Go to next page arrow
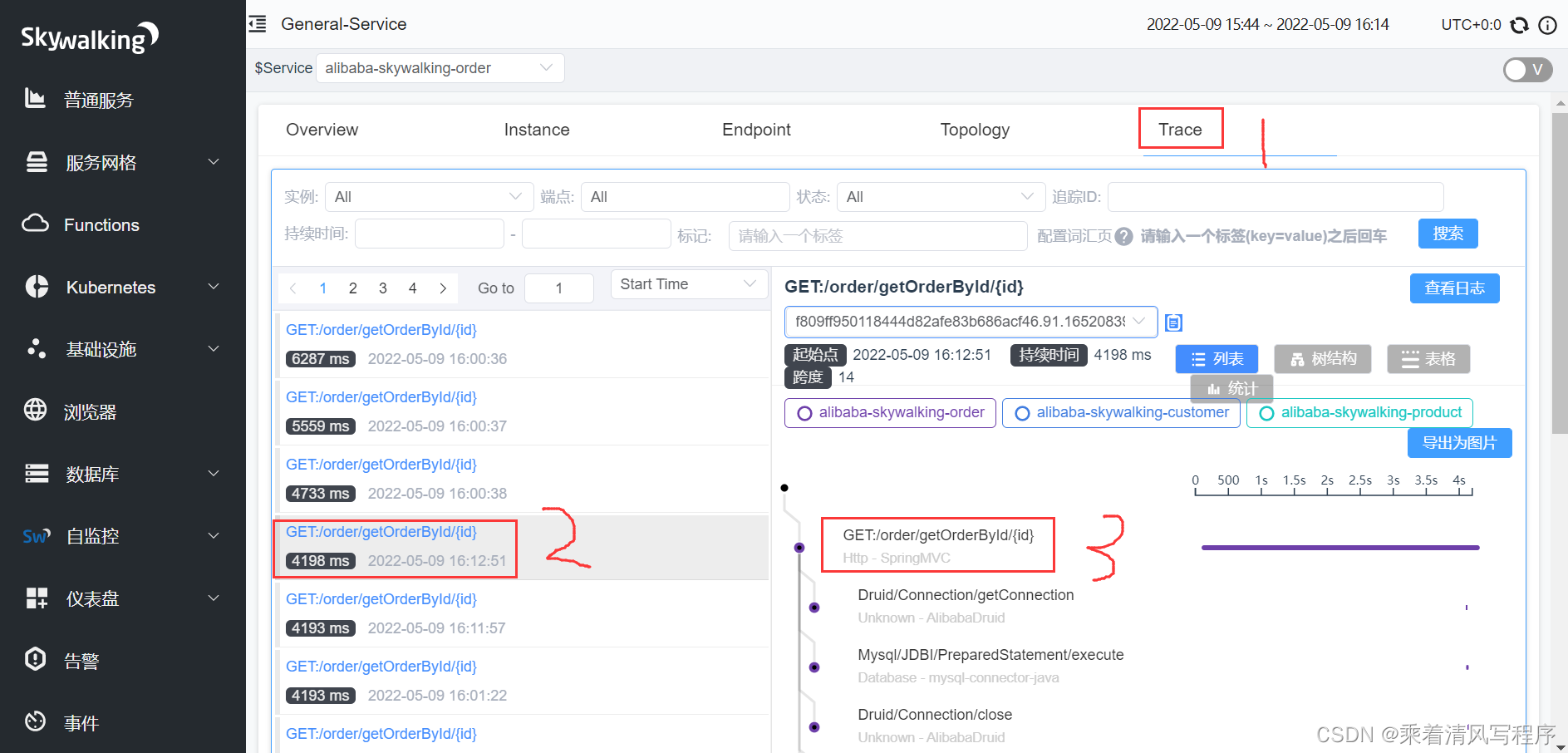This screenshot has height=753, width=1568. [443, 288]
